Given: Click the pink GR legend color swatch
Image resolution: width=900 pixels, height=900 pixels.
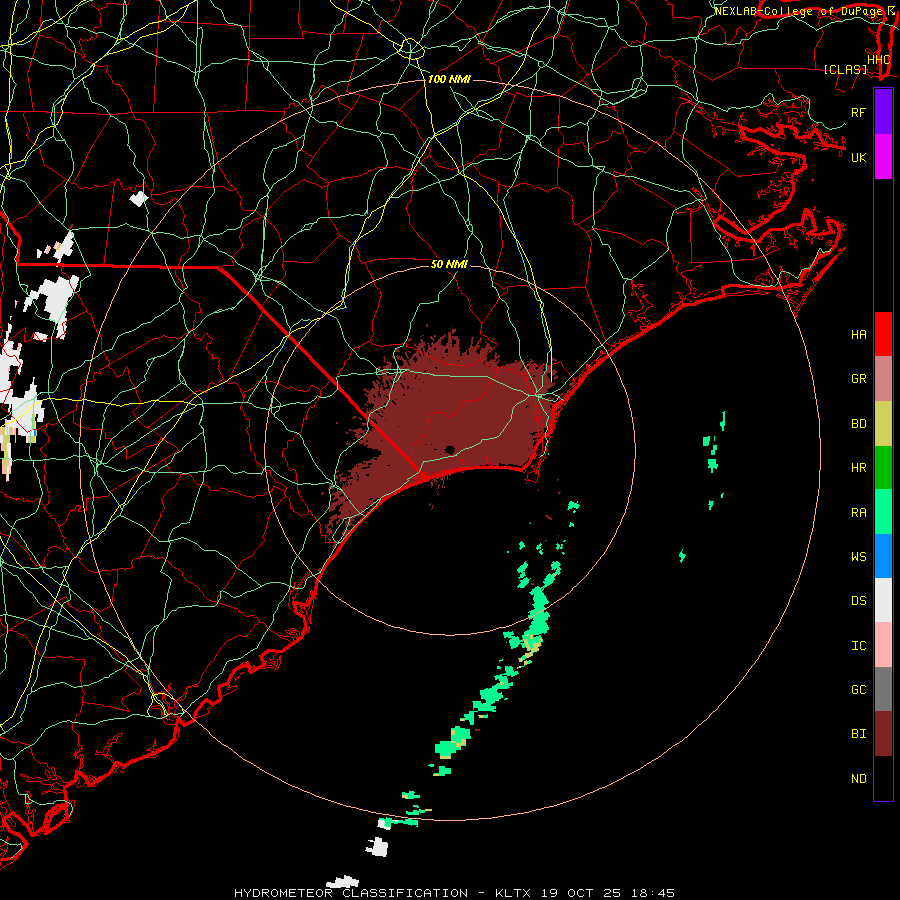Looking at the screenshot, I should point(883,379).
